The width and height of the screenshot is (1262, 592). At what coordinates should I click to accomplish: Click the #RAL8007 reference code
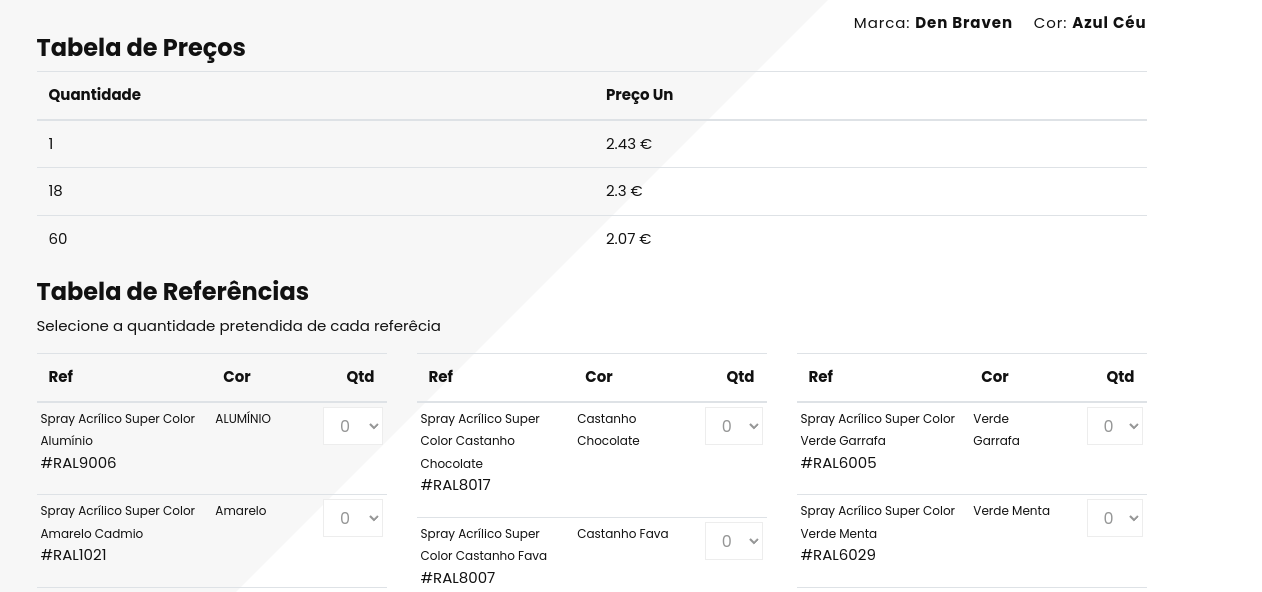point(457,578)
